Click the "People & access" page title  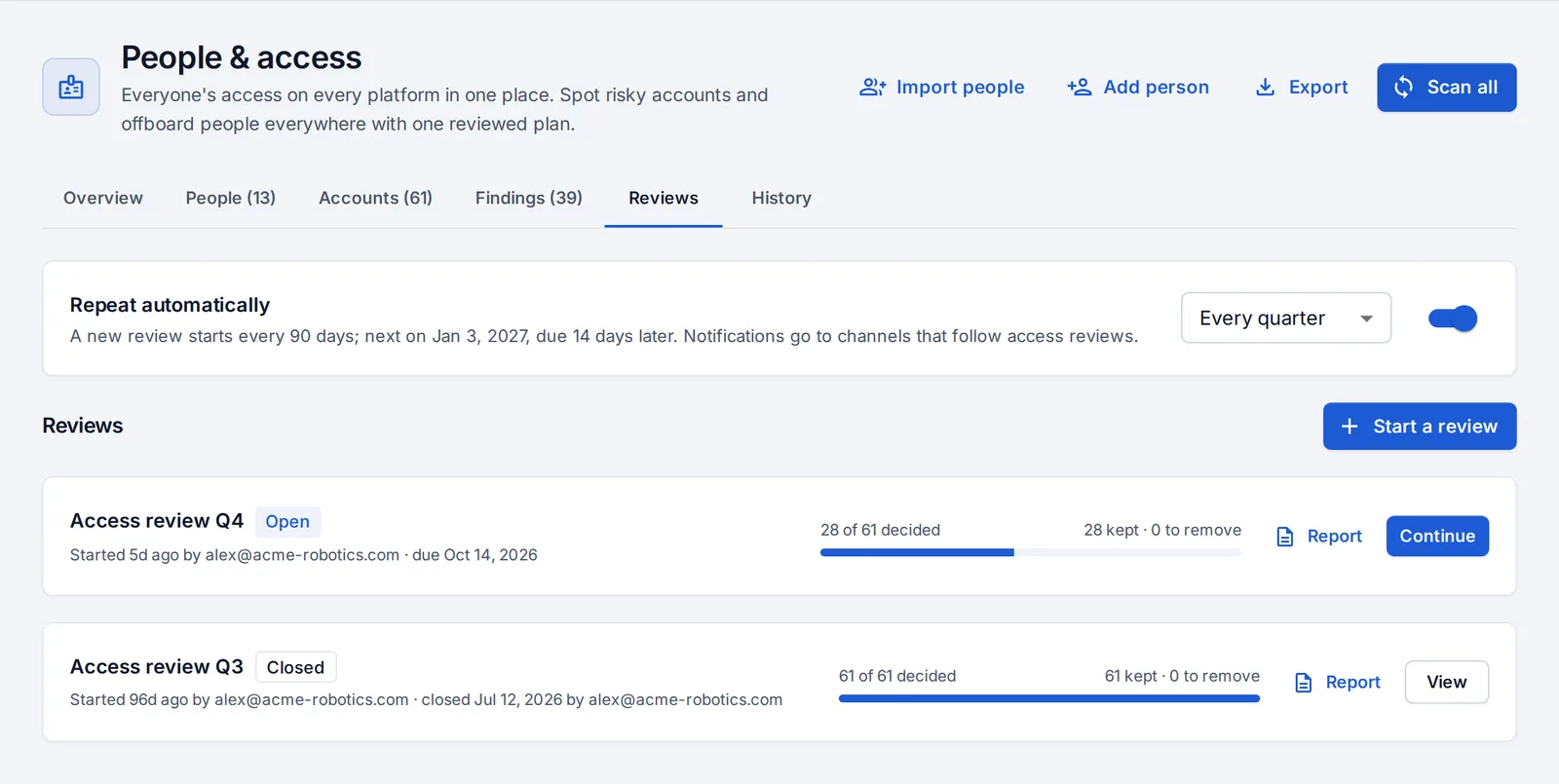coord(242,57)
